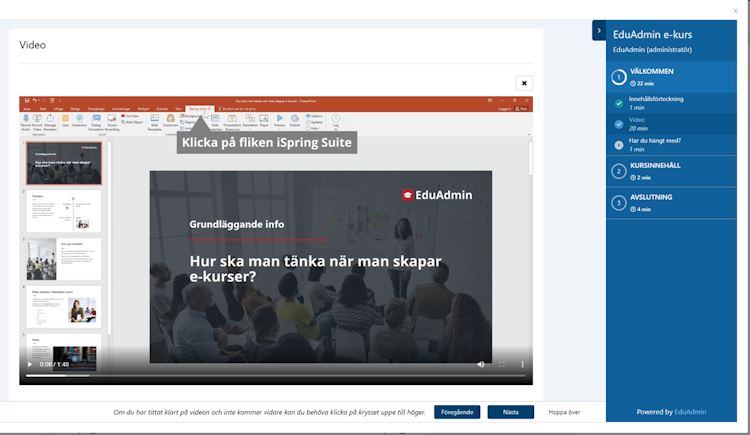This screenshot has height=435, width=750.
Task: Click the YouTube item in the video's ribbon
Action: tap(130, 116)
